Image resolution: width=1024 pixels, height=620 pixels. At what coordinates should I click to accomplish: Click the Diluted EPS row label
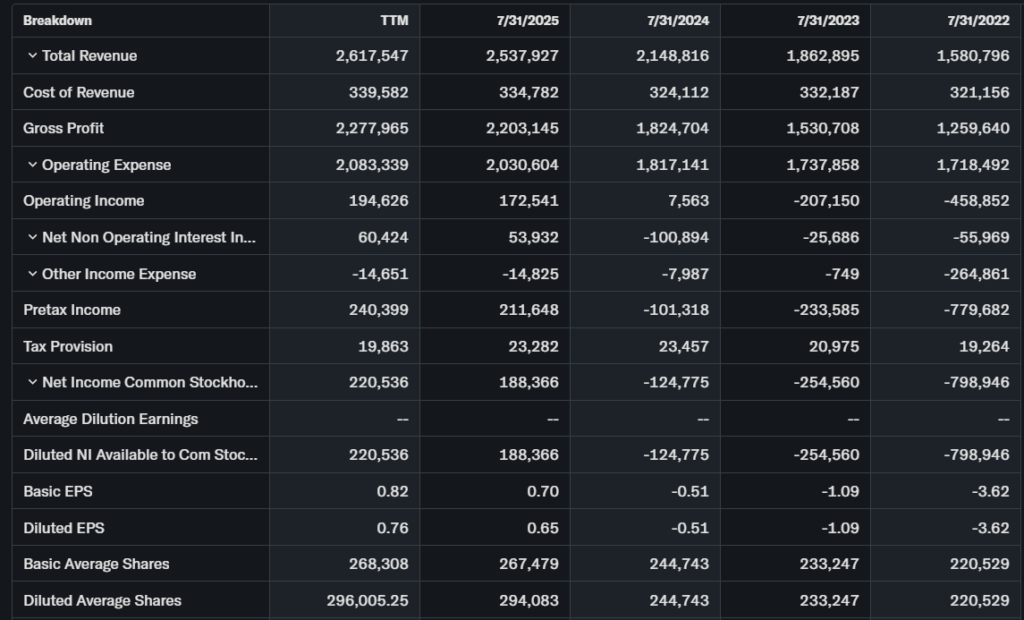62,528
